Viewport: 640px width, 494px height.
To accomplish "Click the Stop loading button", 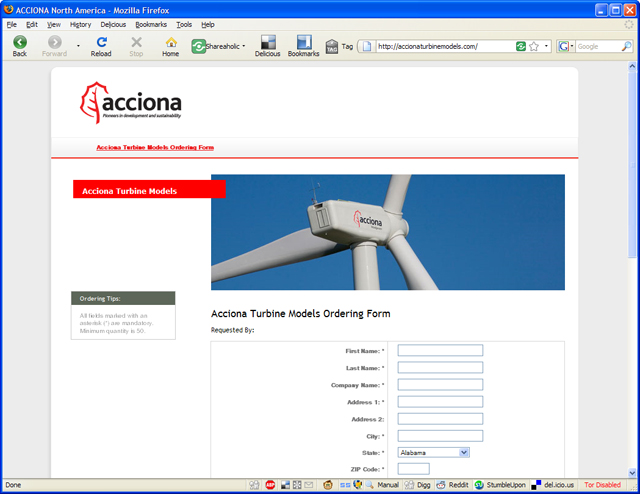I will point(136,46).
